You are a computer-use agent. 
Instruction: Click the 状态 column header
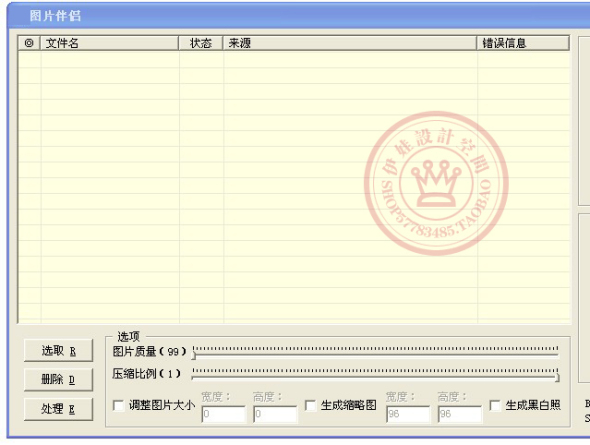pyautogui.click(x=201, y=43)
